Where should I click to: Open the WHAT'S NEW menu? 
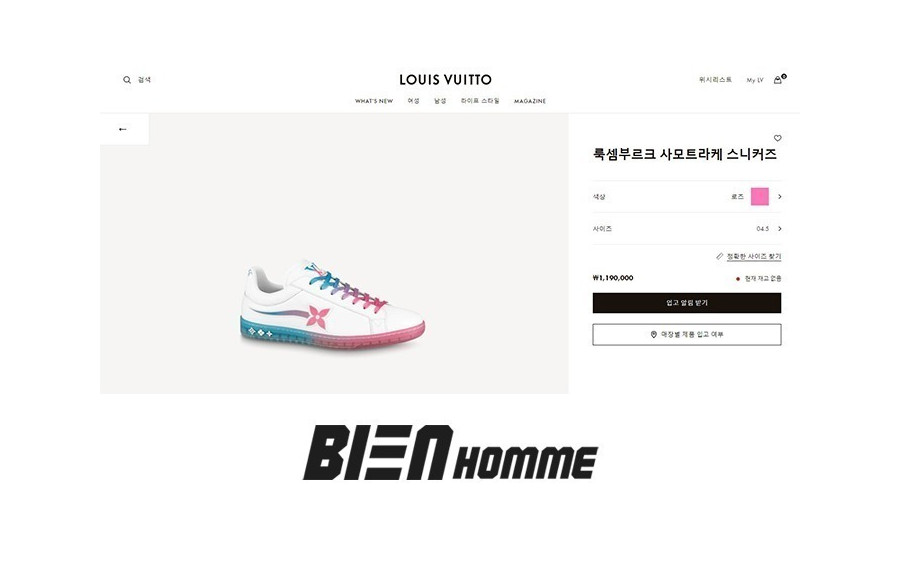pyautogui.click(x=374, y=101)
